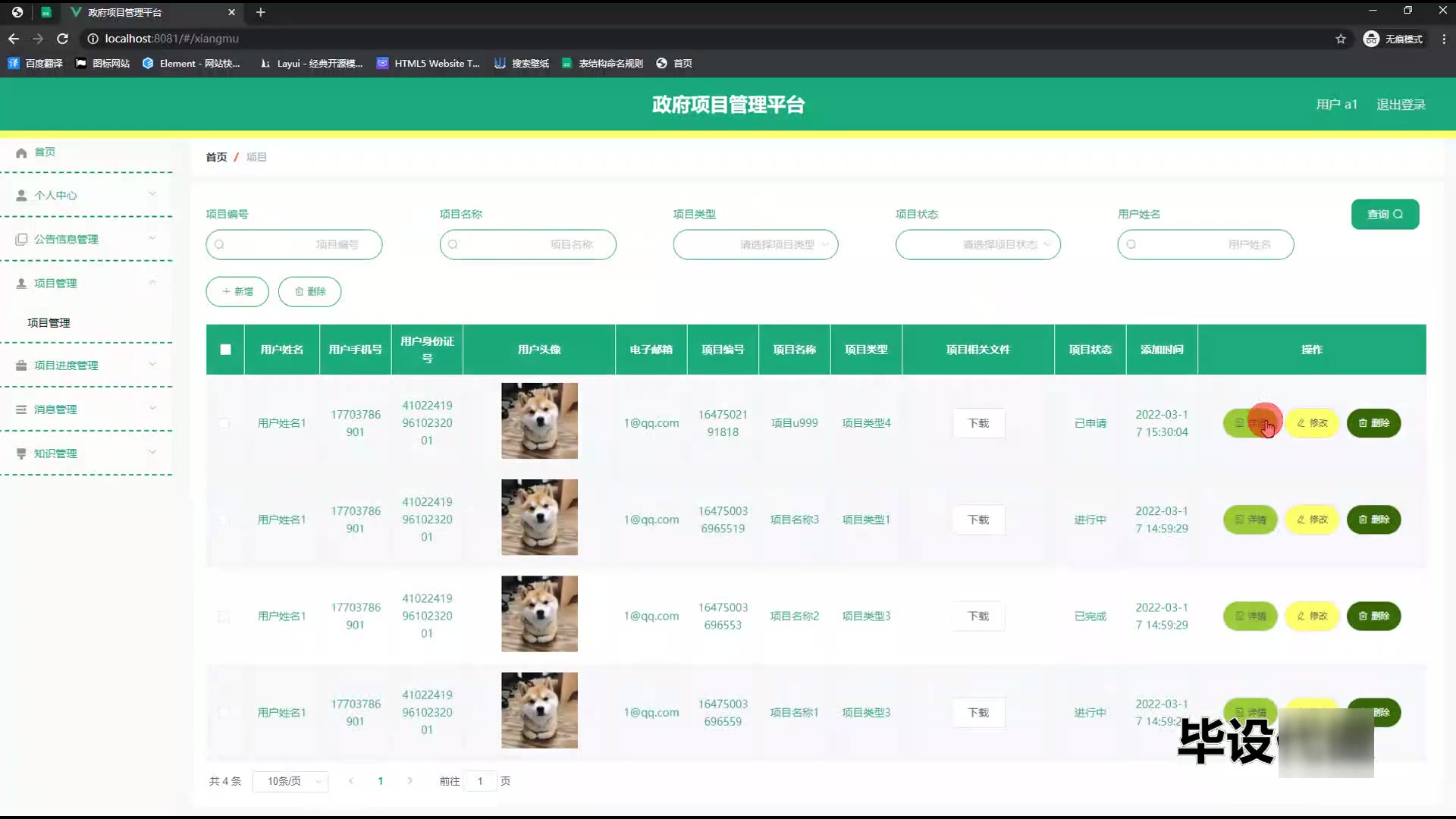This screenshot has height=819, width=1456.
Task: Open the 10条/页 page size dropdown
Action: [290, 781]
